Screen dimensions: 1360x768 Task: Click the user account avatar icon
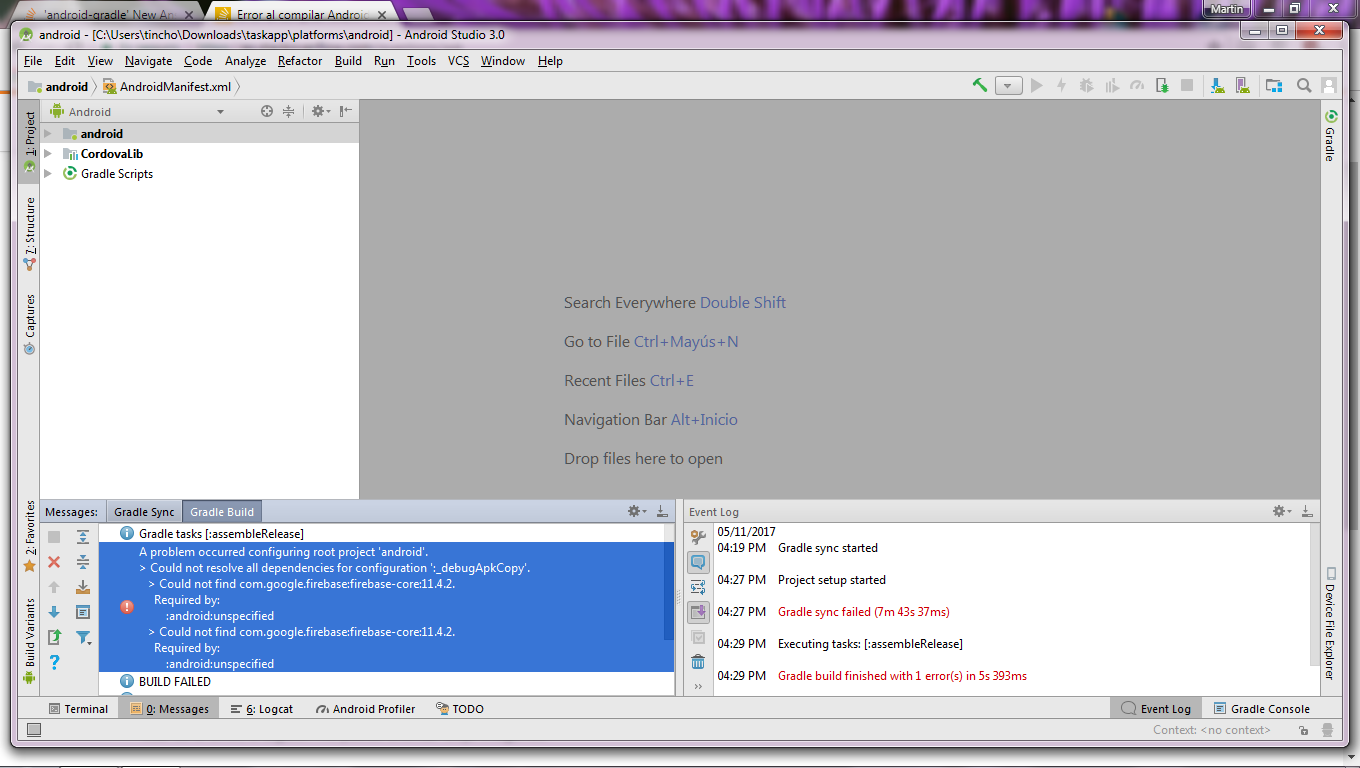click(x=1329, y=86)
